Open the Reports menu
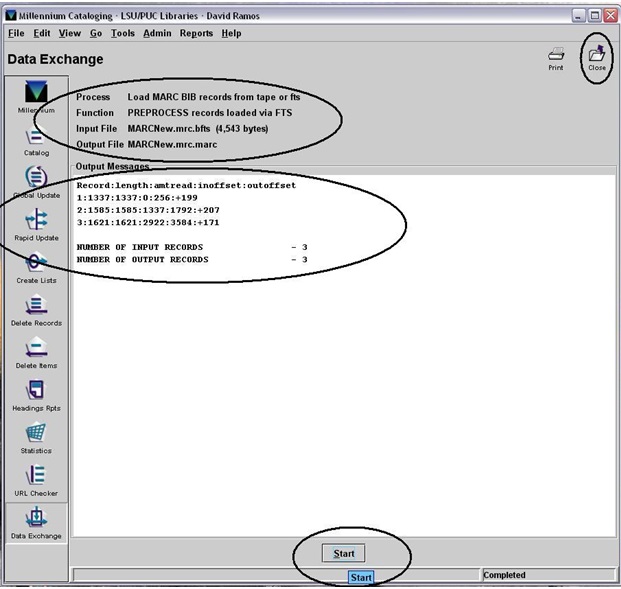Screen dimensions: 621x589 pos(196,33)
